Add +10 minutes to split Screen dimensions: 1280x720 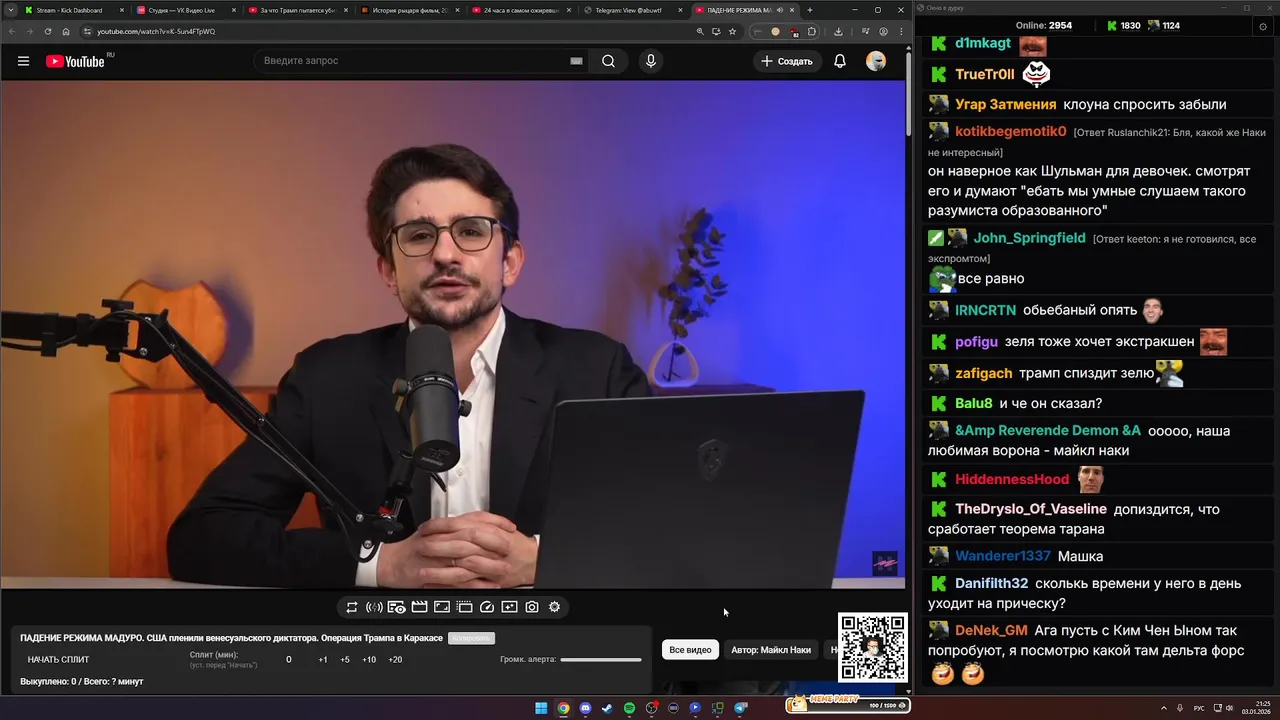click(369, 660)
